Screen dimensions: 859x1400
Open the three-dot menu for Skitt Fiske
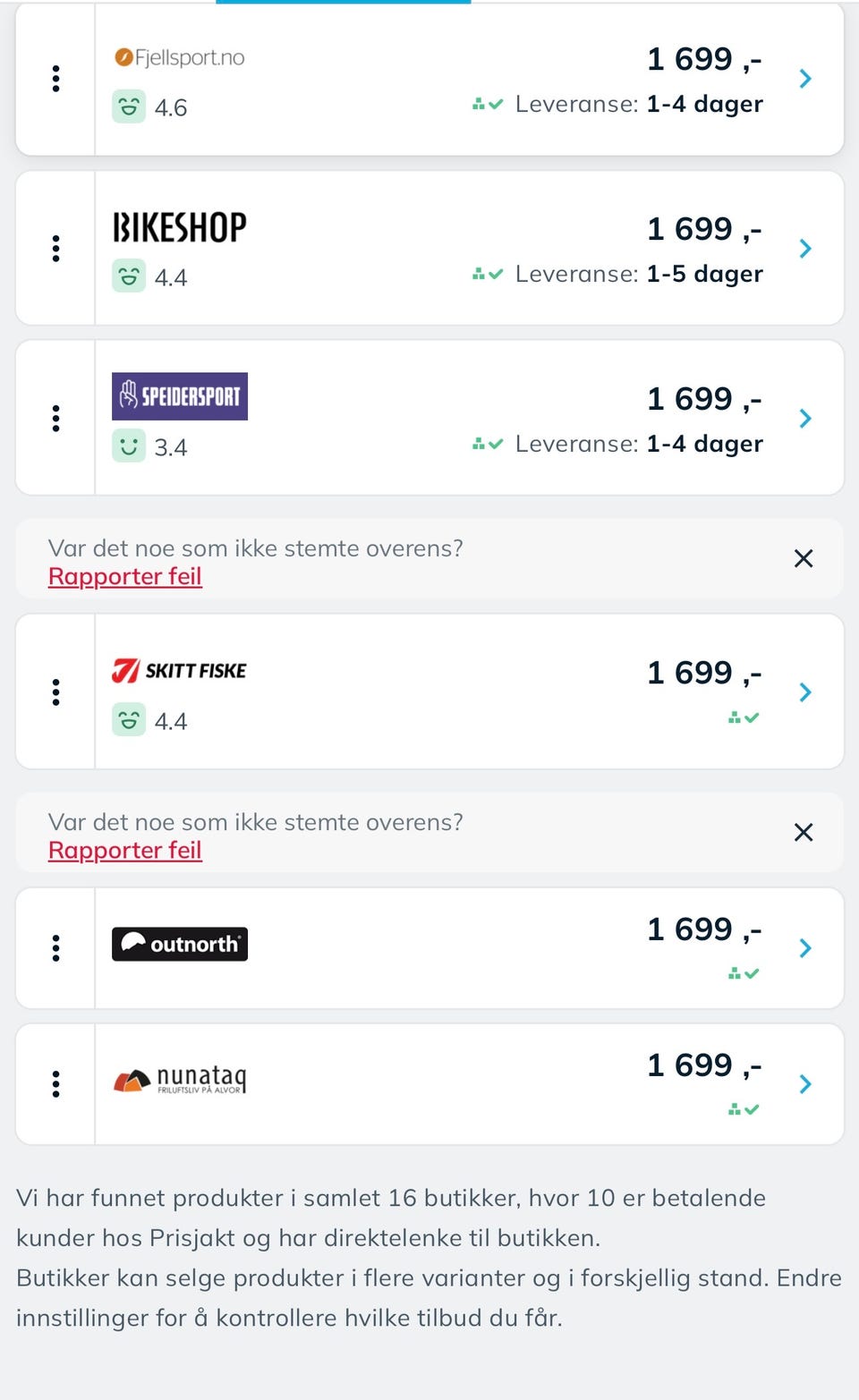[x=56, y=692]
